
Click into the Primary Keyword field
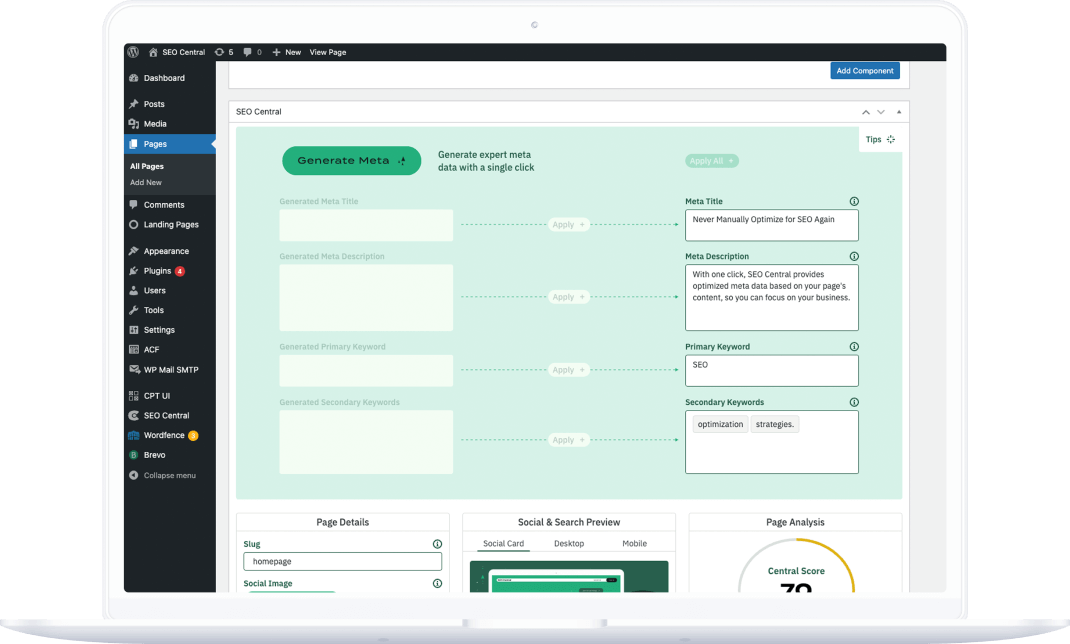[x=772, y=370]
